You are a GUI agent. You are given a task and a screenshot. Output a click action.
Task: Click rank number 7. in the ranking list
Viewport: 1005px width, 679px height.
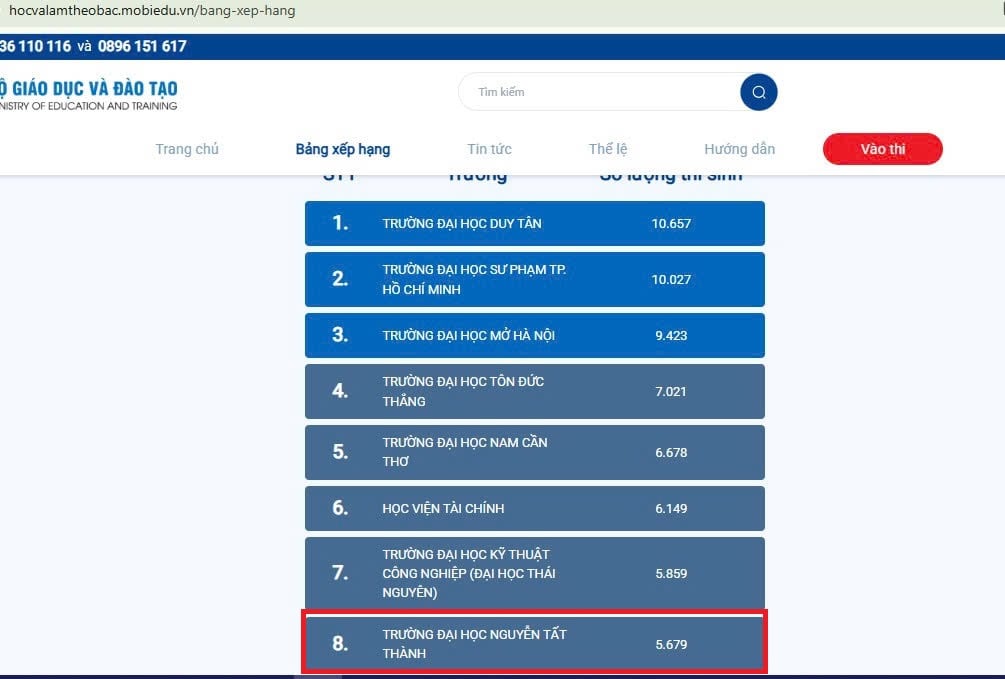(340, 573)
